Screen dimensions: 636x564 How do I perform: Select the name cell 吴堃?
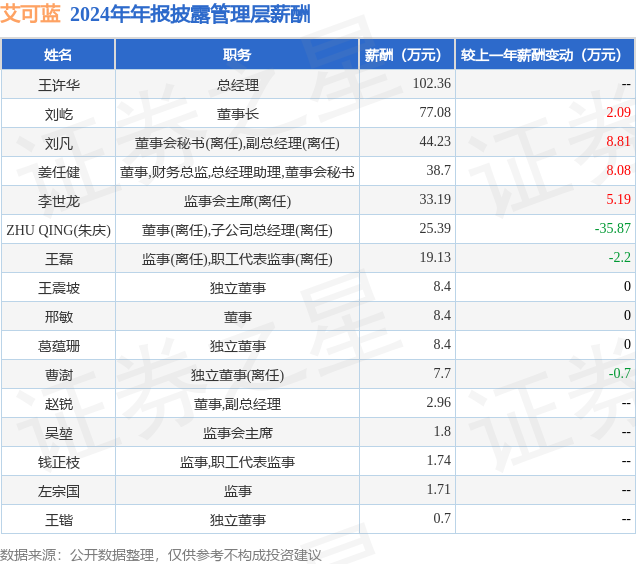pyautogui.click(x=59, y=433)
